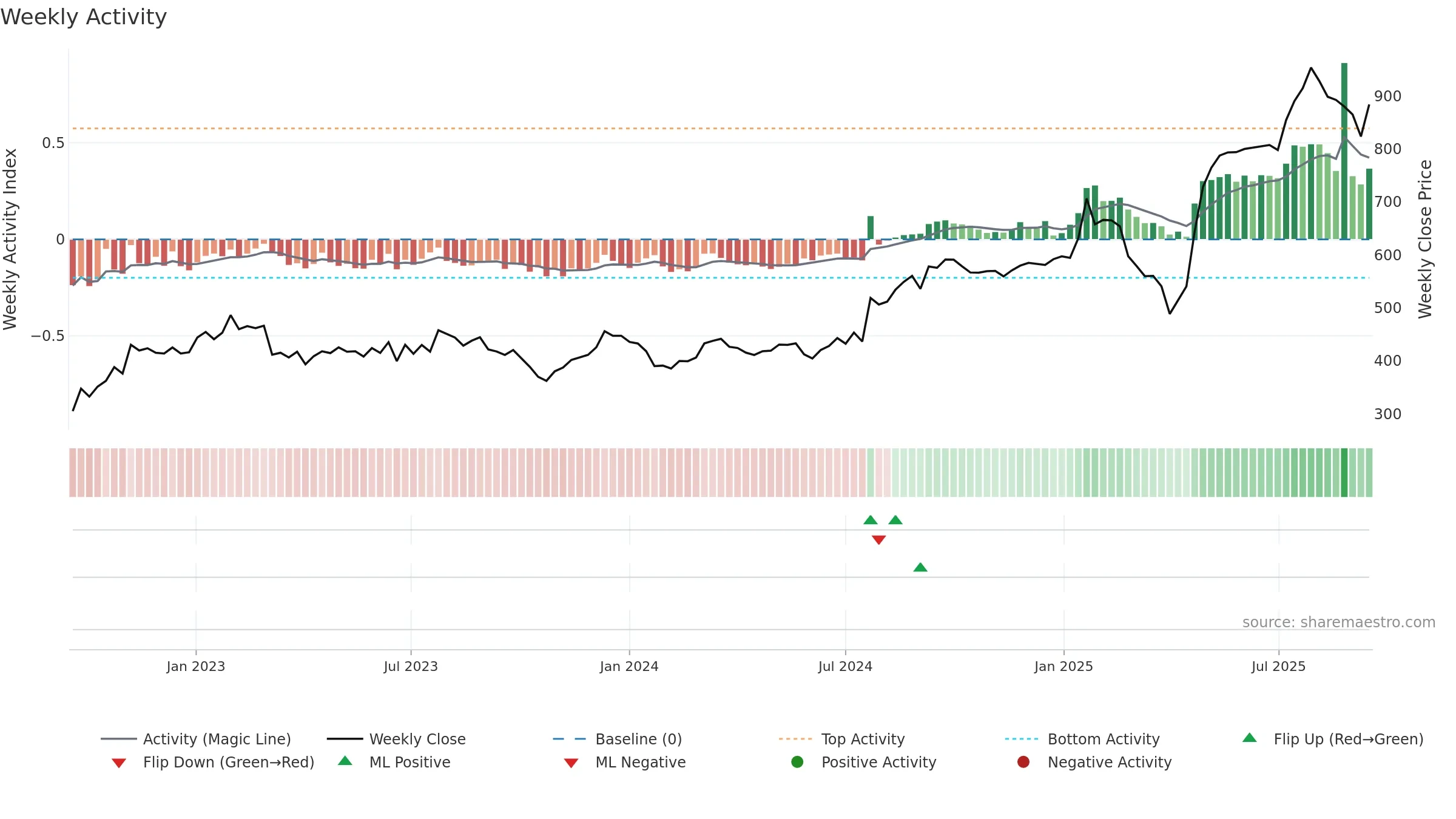1456x819 pixels.
Task: Click the Weekly Activity chart title
Action: click(x=84, y=17)
